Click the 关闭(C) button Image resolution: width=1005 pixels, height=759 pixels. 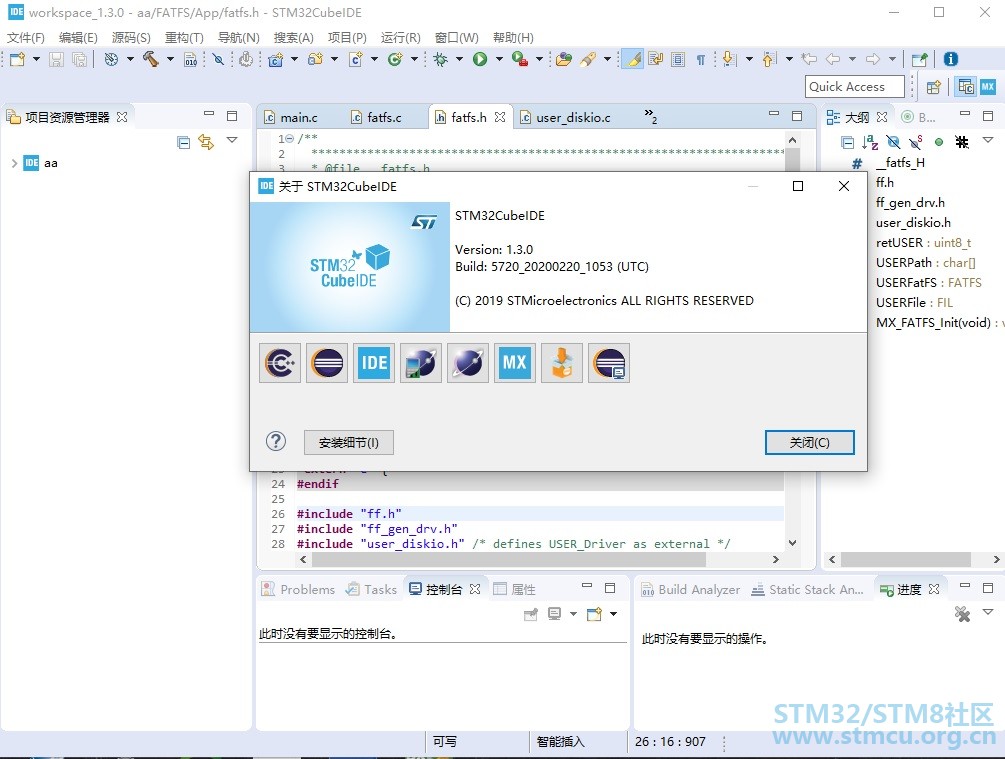[810, 442]
